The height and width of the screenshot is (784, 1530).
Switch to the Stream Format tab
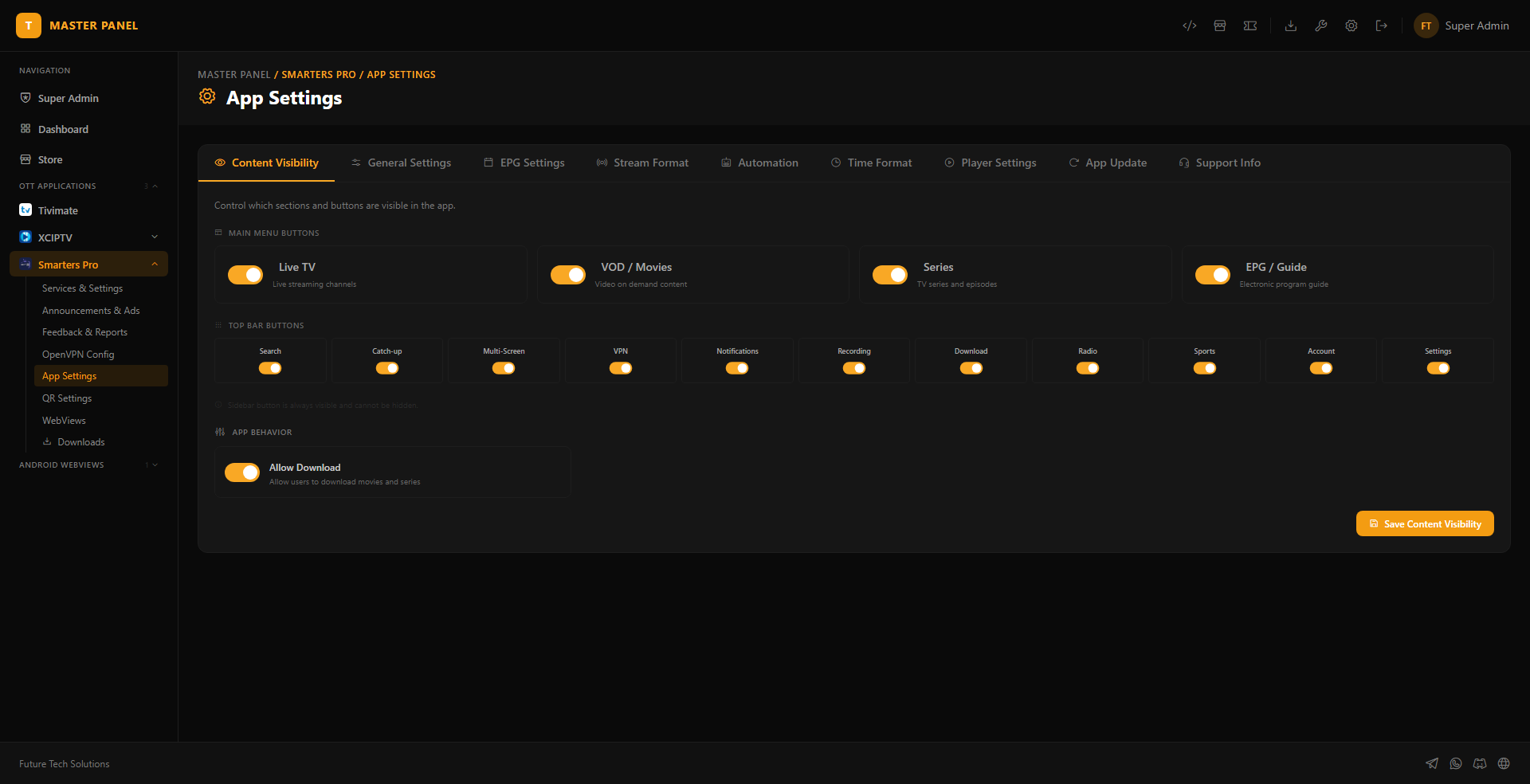click(642, 163)
